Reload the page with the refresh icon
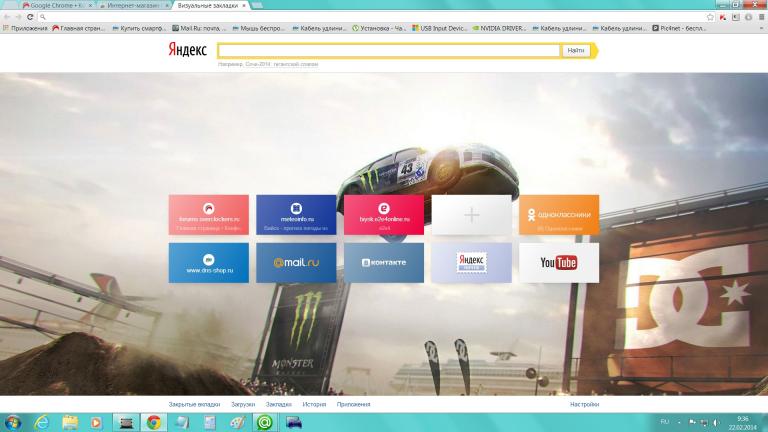Screen dimensions: 768x432 30,17
